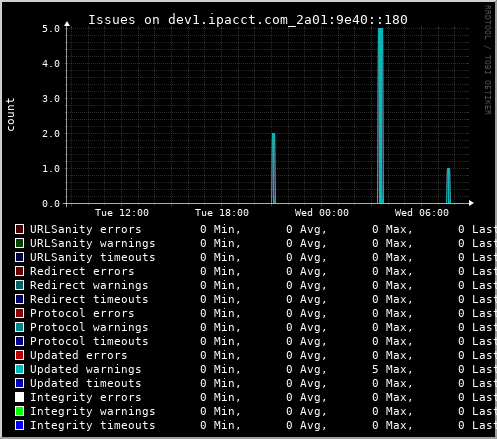
Task: Click the Integrity warnings bright green swatch
Action: click(x=19, y=411)
